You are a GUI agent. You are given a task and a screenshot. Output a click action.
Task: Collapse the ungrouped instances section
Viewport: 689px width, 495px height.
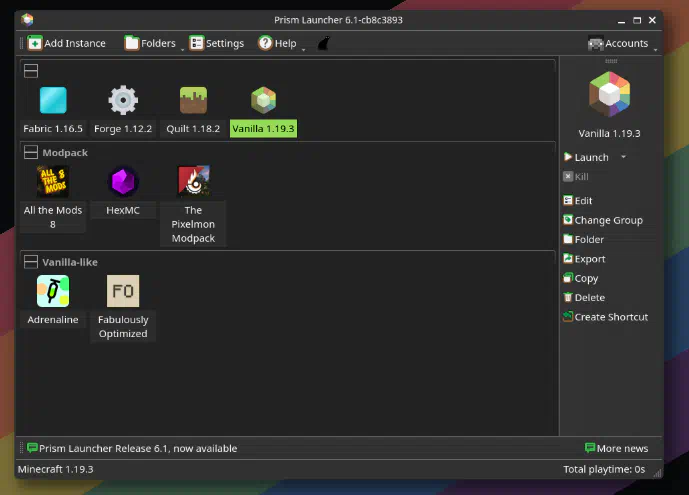pyautogui.click(x=31, y=71)
